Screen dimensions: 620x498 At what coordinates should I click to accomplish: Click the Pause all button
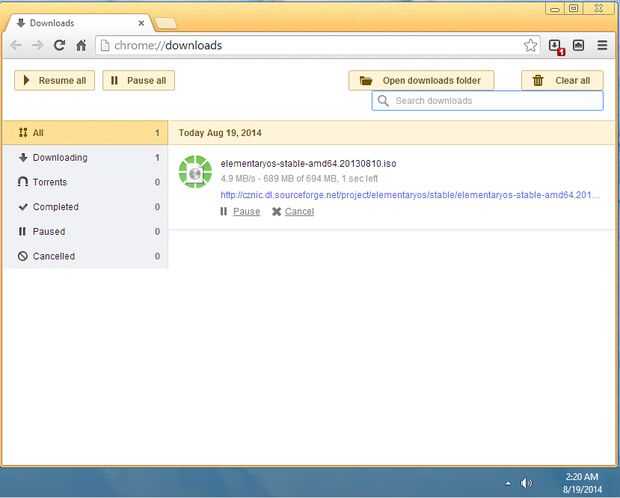[138, 80]
